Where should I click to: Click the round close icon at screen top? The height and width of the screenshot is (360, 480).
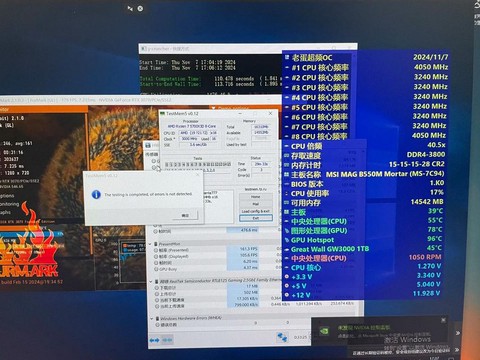point(140,8)
